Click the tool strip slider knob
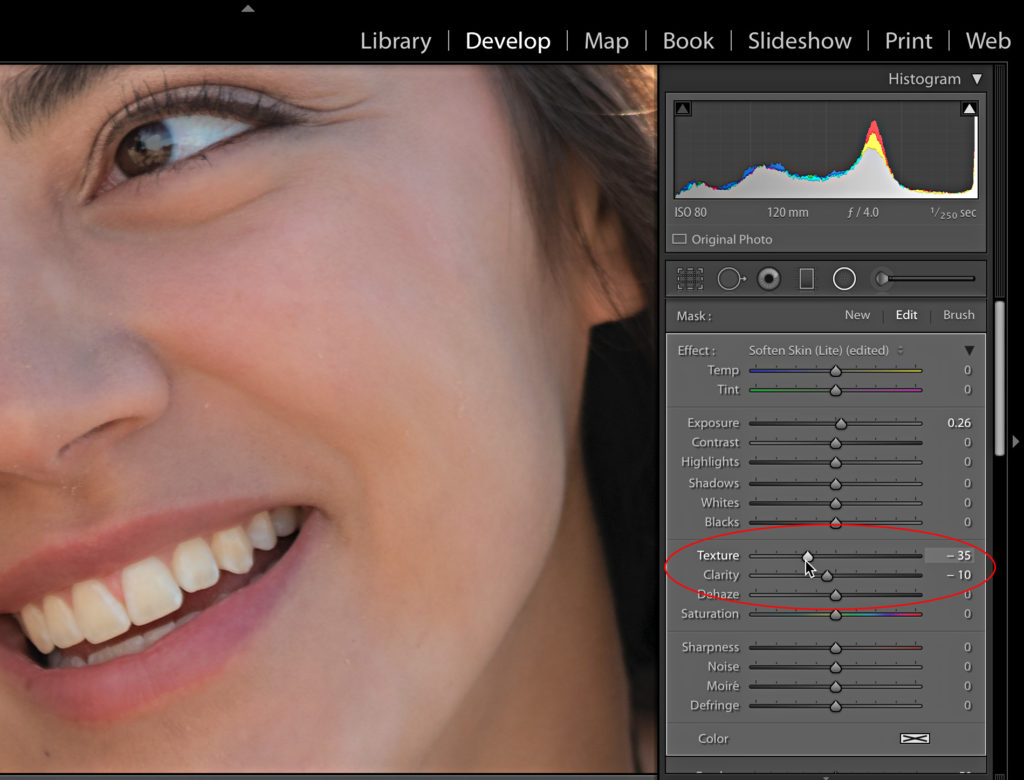 coord(882,279)
